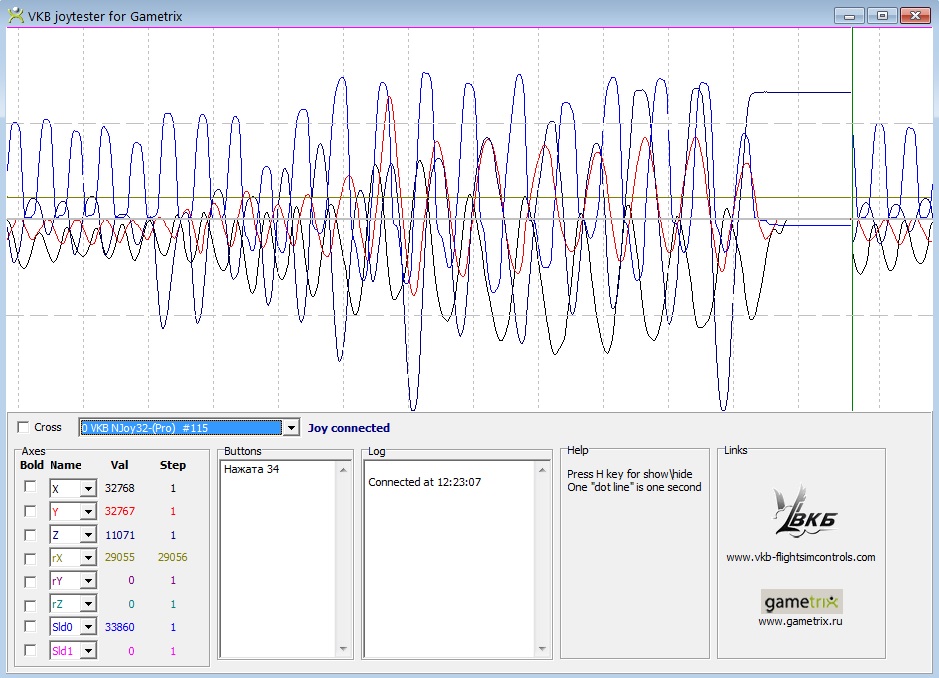Open the rZ axis name dropdown

pyautogui.click(x=88, y=604)
